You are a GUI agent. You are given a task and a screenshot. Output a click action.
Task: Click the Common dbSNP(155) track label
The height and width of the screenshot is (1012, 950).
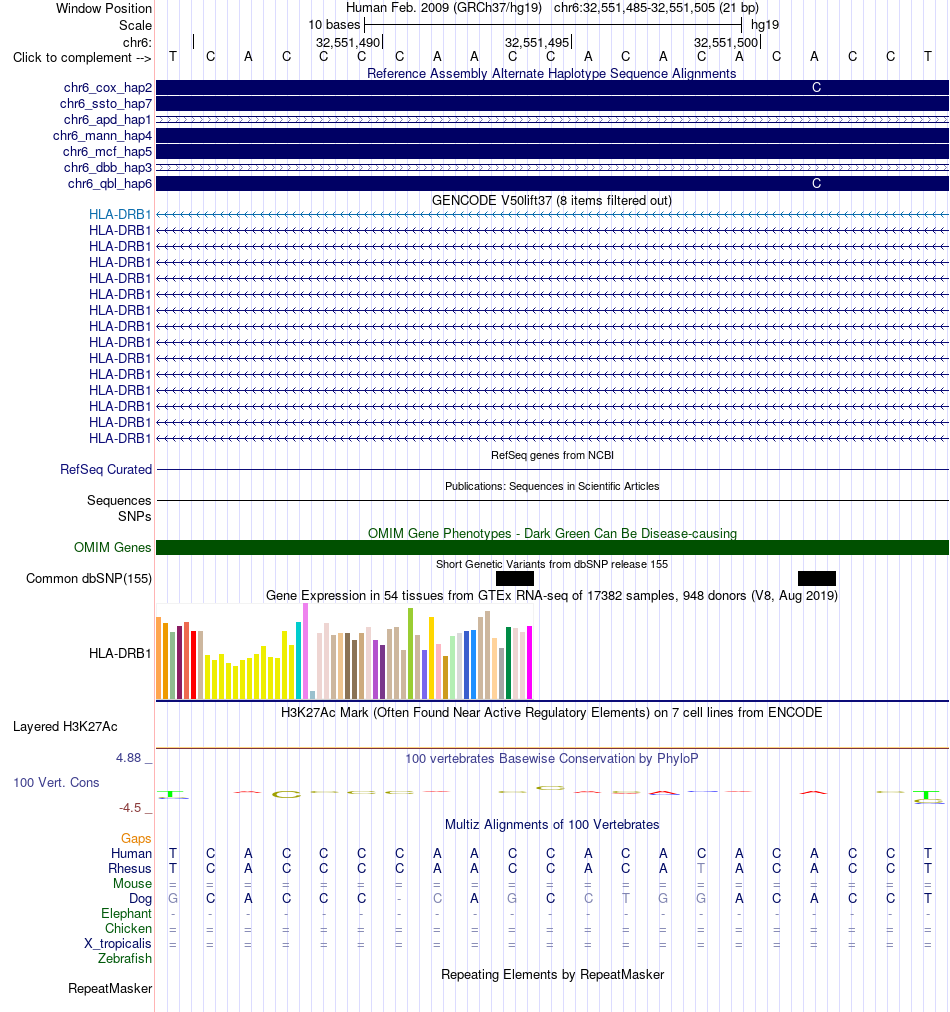(x=89, y=578)
